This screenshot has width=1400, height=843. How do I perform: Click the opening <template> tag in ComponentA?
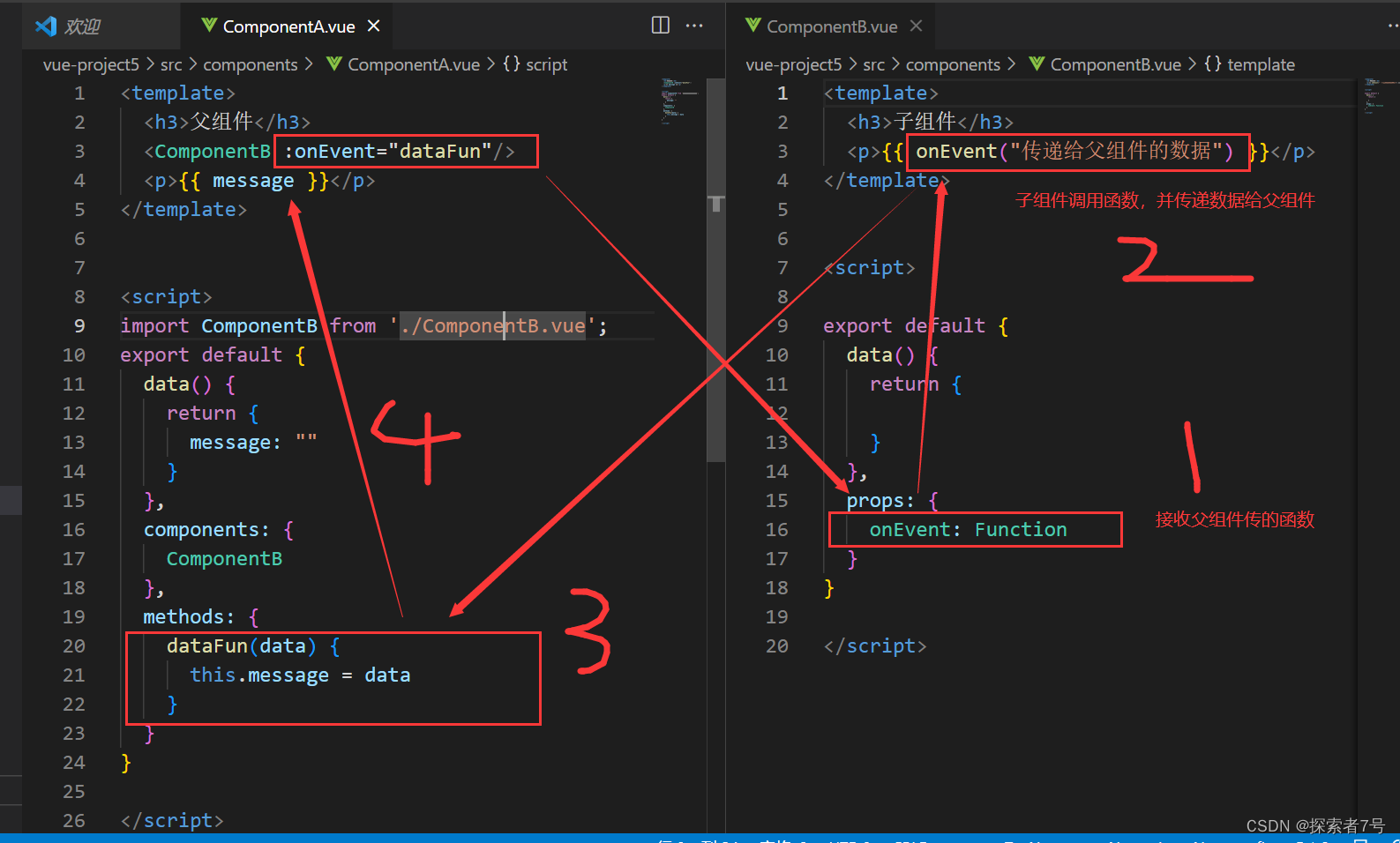coord(178,93)
